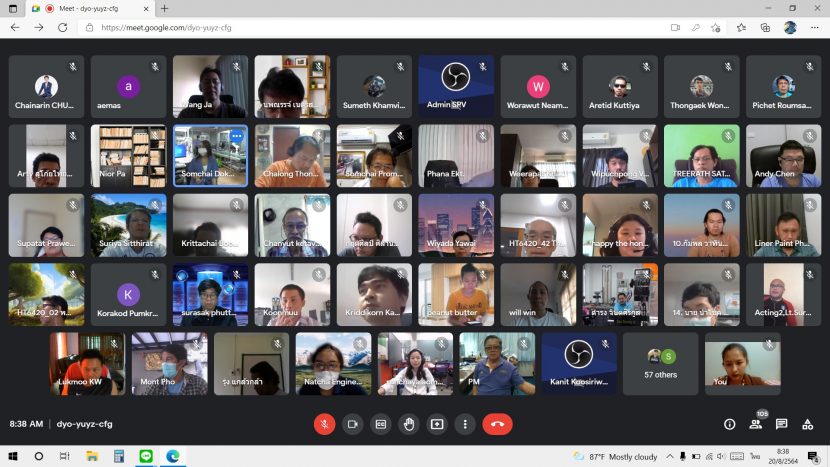Turn on closed captions
The width and height of the screenshot is (830, 467).
380,424
